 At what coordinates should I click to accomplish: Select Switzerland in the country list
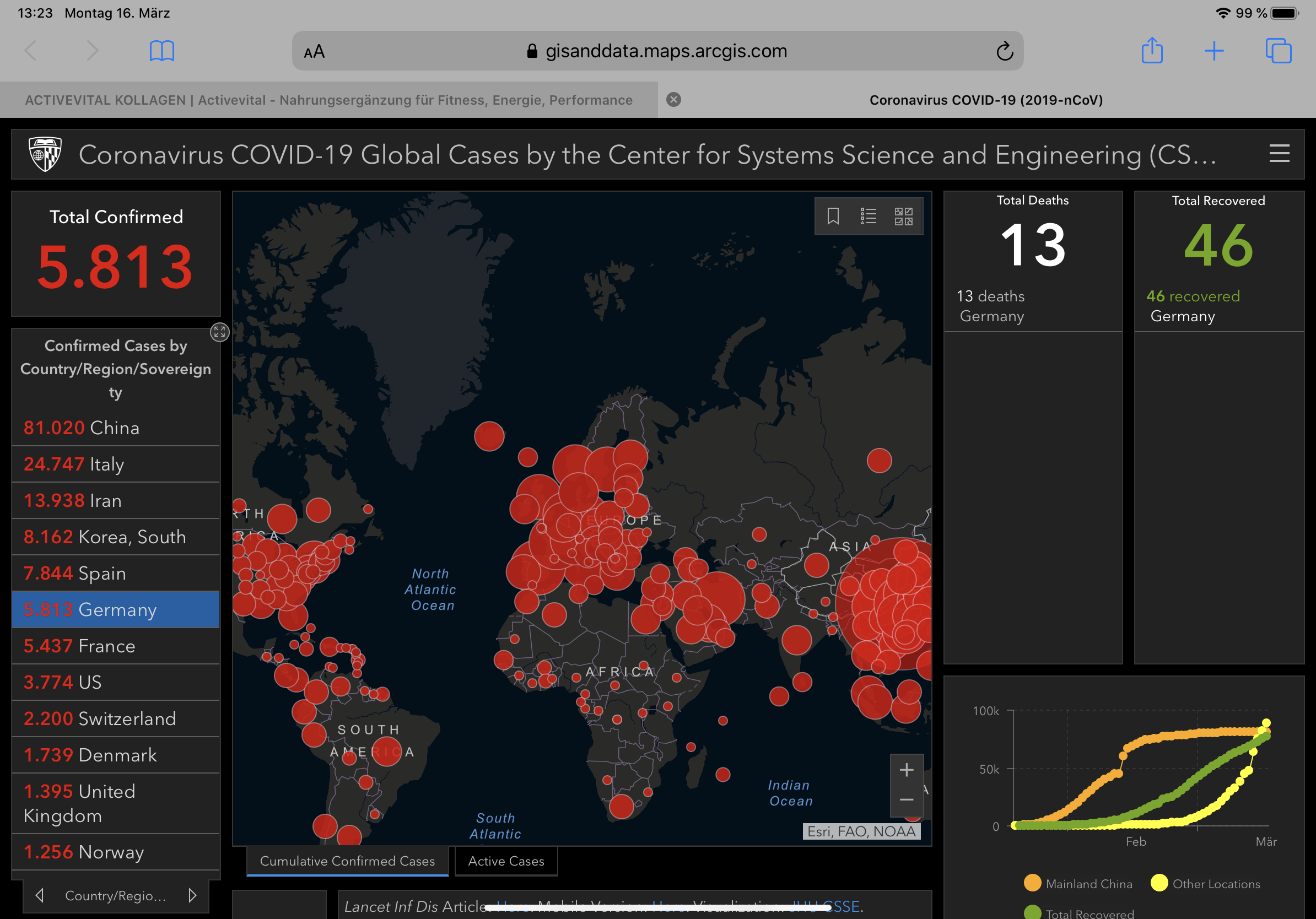point(116,718)
